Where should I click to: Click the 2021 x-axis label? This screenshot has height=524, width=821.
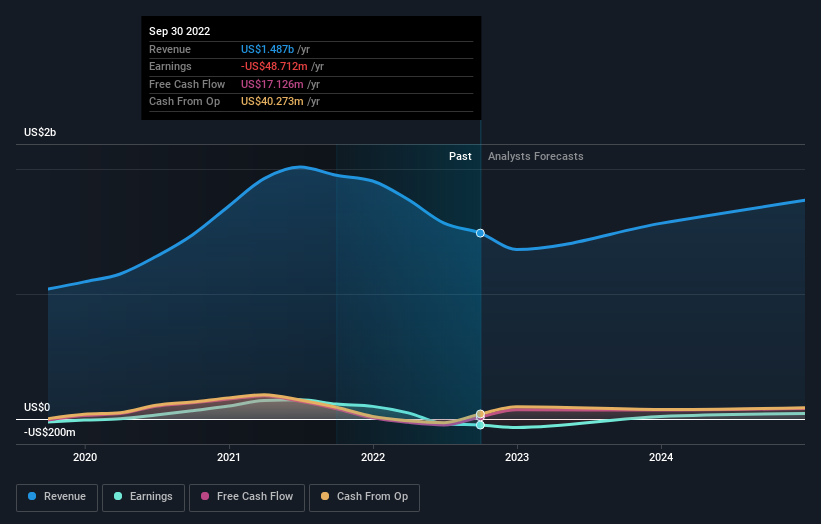tap(229, 457)
